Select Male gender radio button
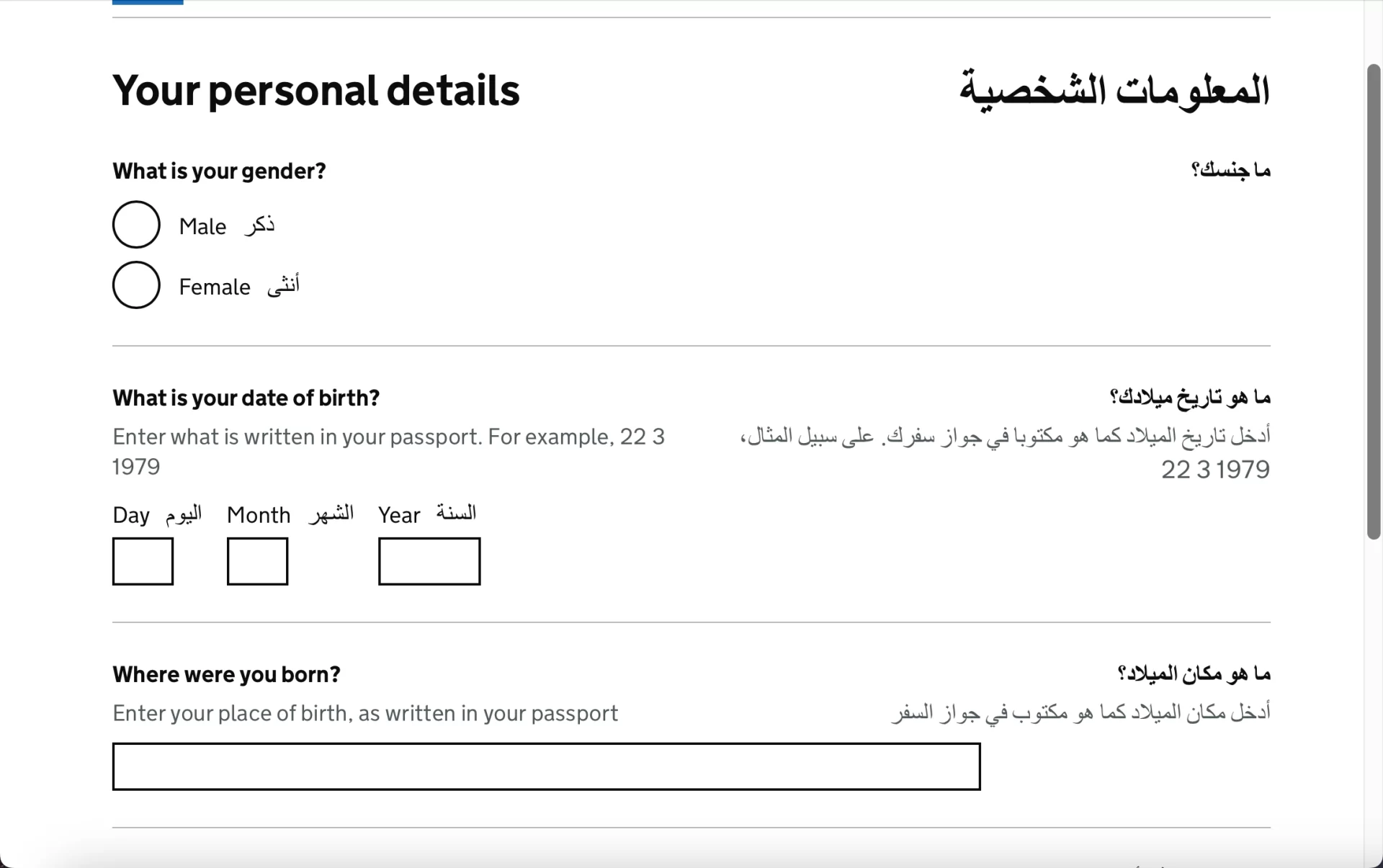The image size is (1383, 868). (x=136, y=225)
